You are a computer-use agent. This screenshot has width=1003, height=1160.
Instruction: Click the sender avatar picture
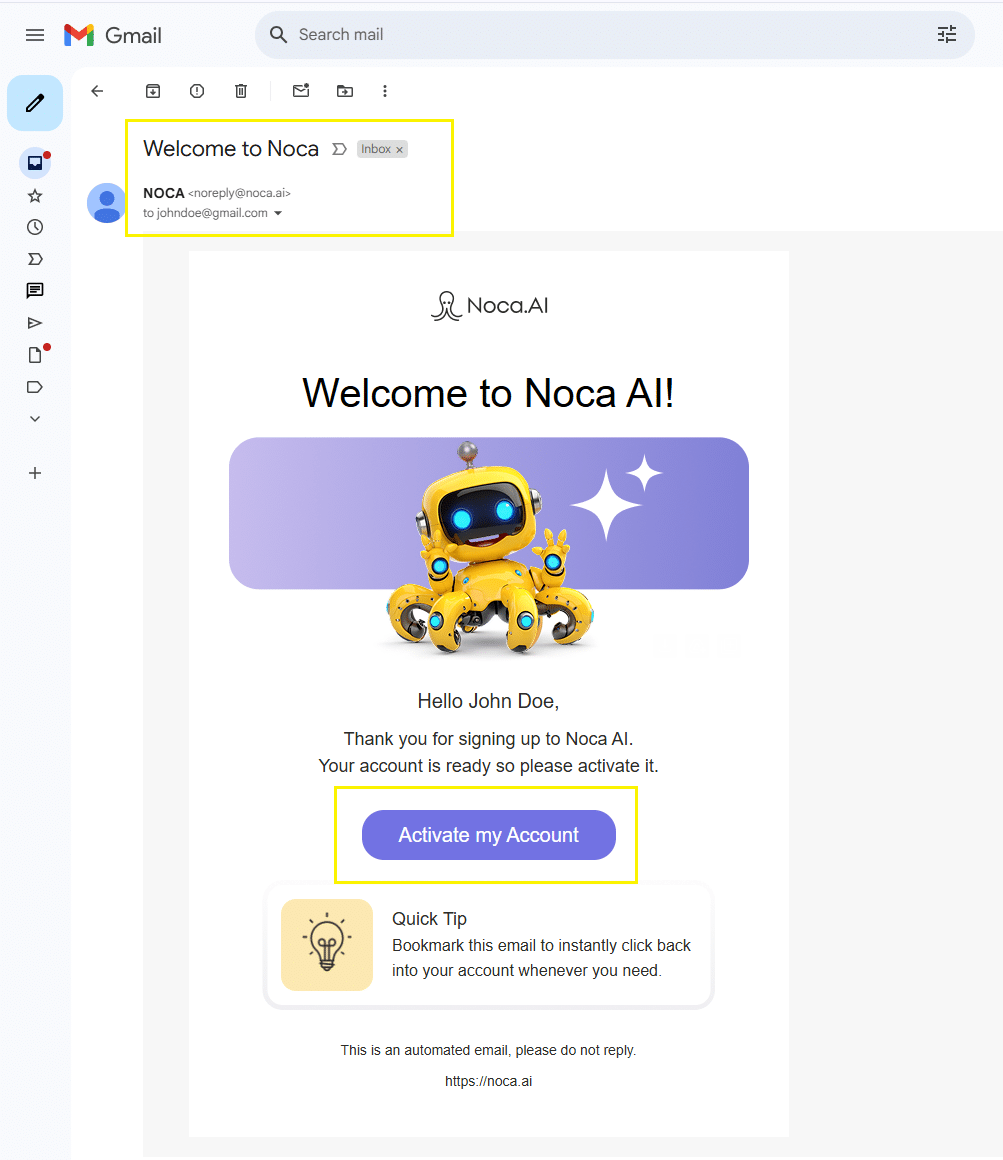(107, 203)
